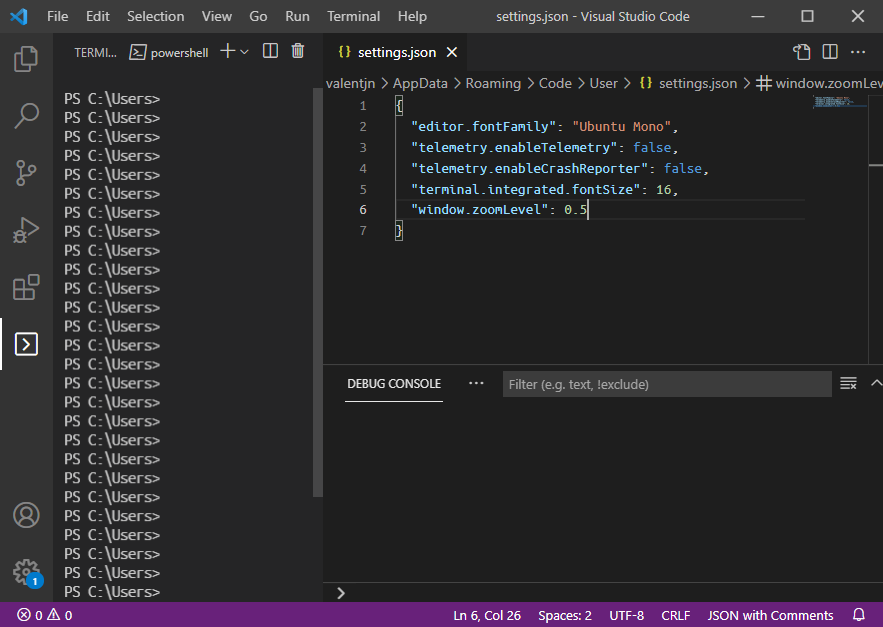Open the Edit menu
Screen dimensions: 883x627
[97, 16]
